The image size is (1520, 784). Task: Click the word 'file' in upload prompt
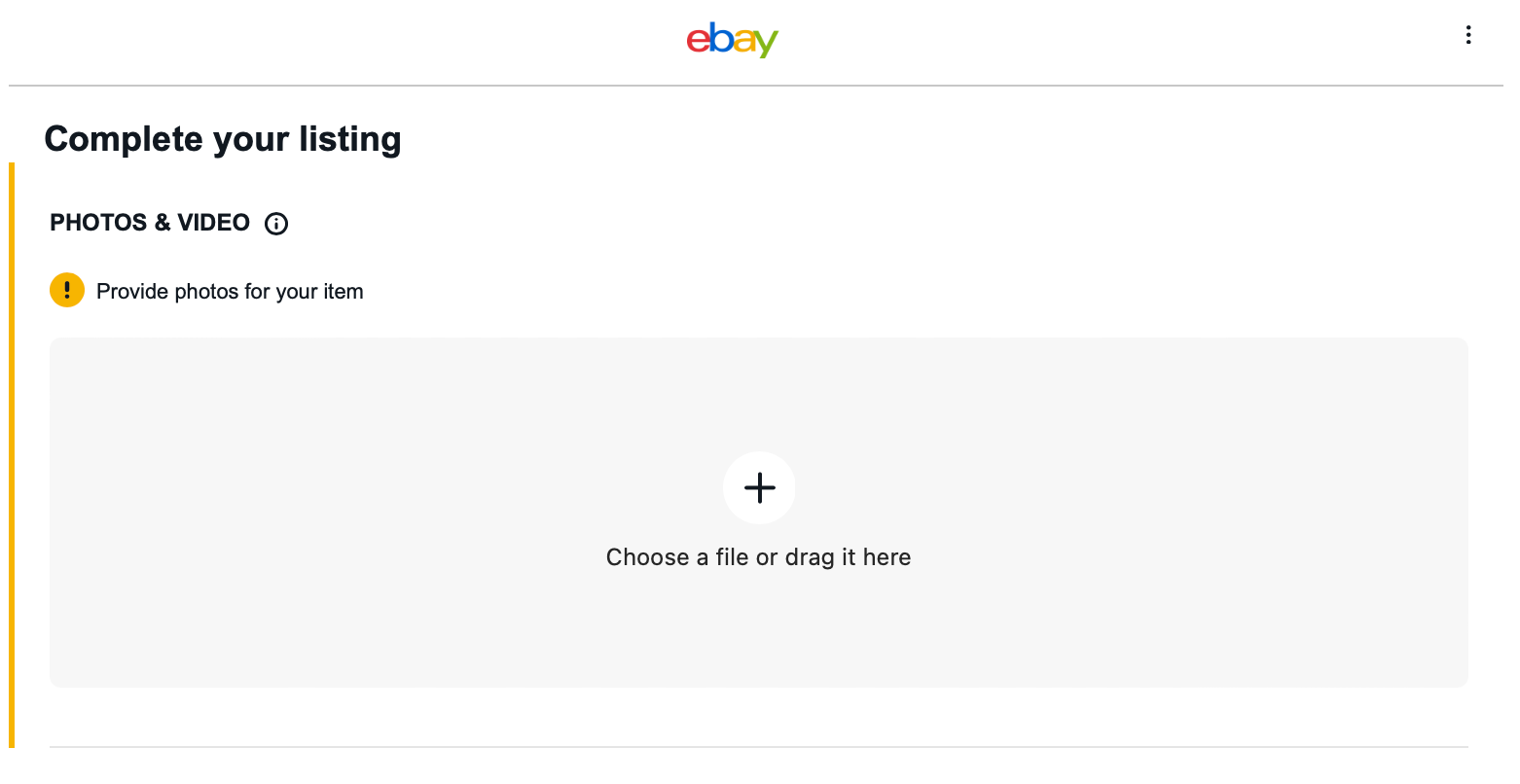(x=732, y=557)
